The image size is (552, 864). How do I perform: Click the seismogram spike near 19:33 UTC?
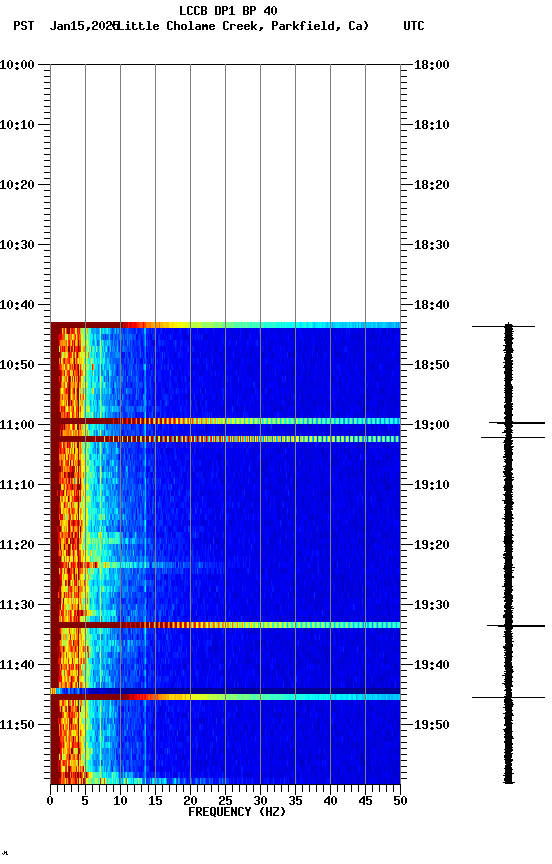(516, 626)
